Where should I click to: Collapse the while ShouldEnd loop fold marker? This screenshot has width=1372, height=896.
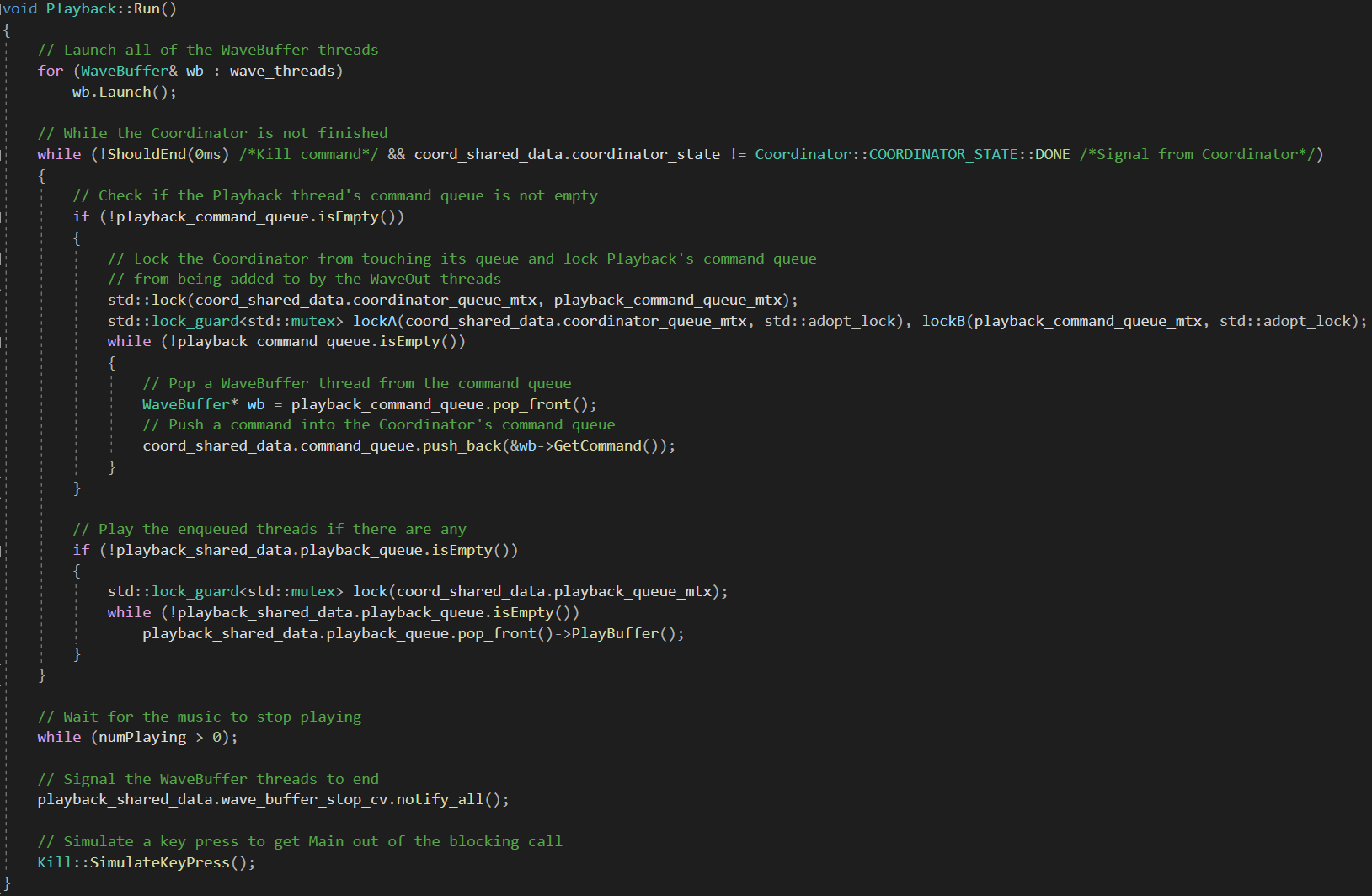tap(3, 155)
